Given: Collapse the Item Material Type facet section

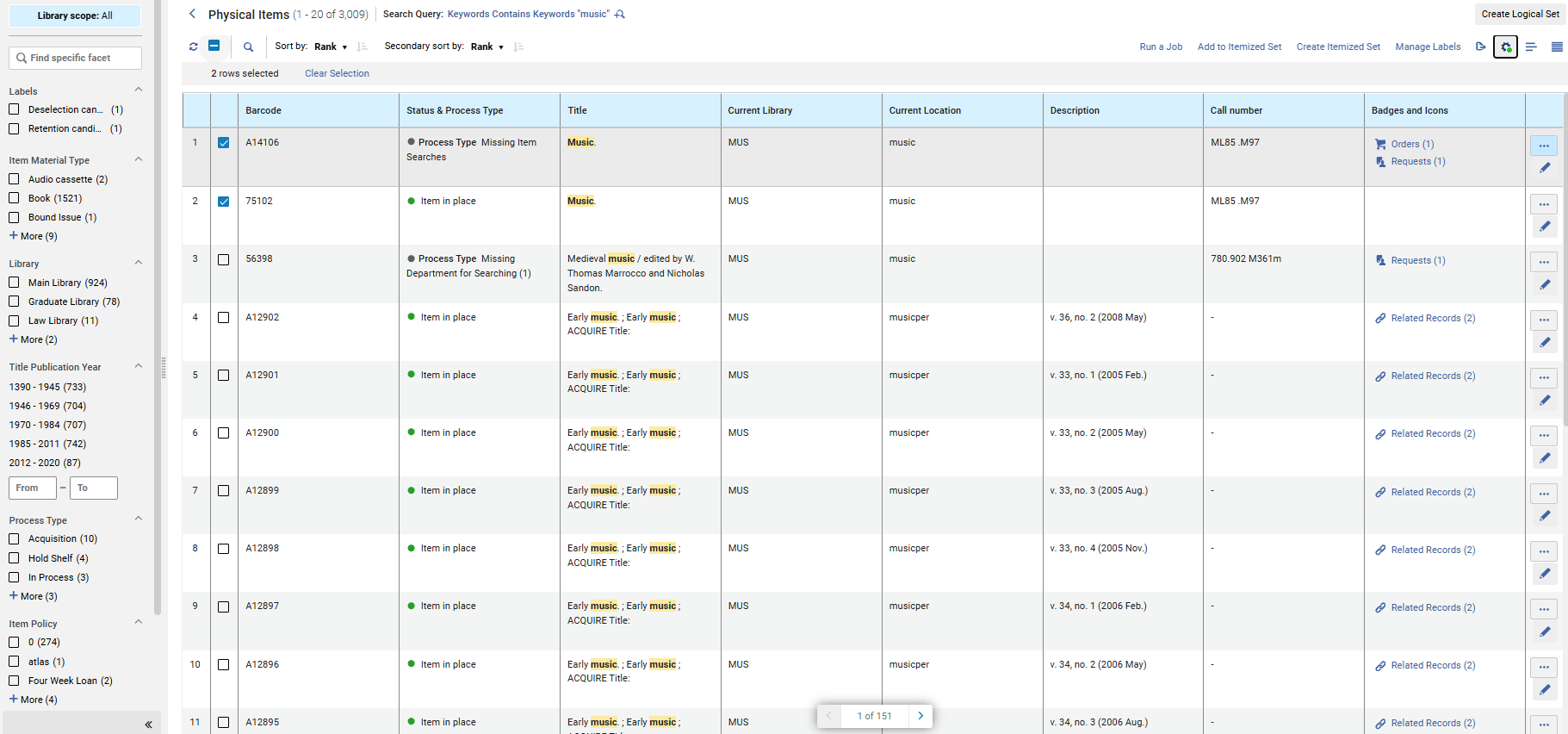Looking at the screenshot, I should [139, 159].
